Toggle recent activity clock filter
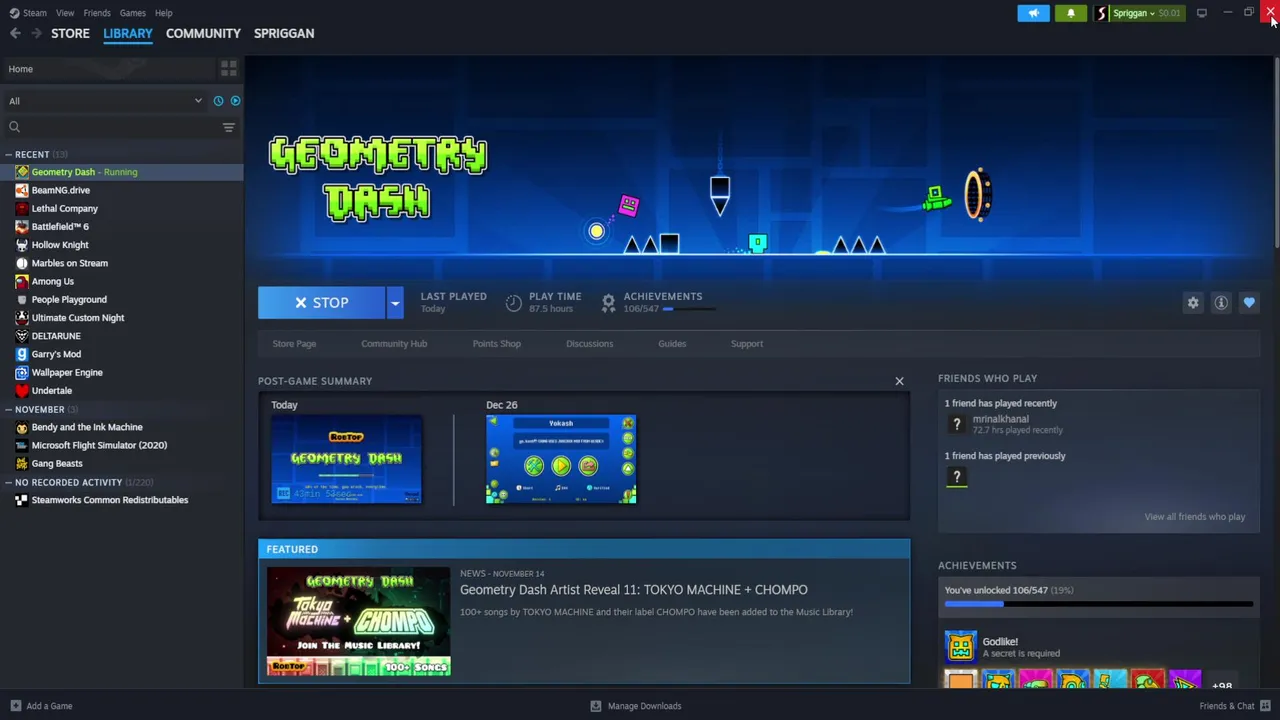The width and height of the screenshot is (1280, 720). (218, 101)
